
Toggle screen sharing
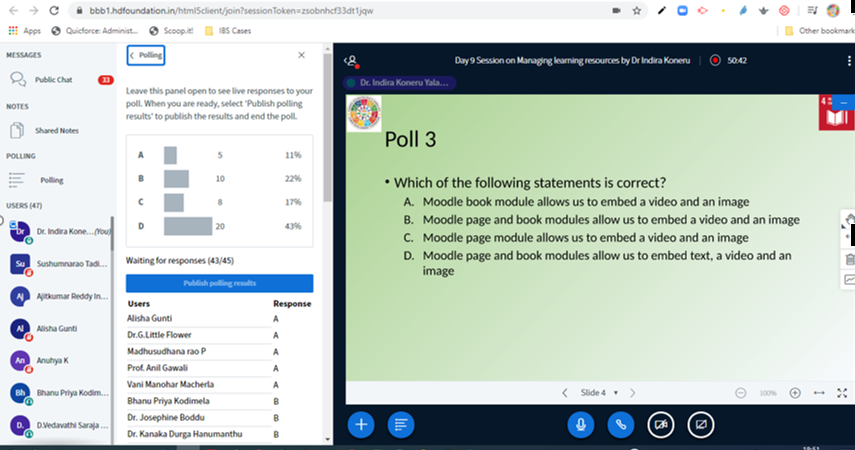(x=701, y=424)
